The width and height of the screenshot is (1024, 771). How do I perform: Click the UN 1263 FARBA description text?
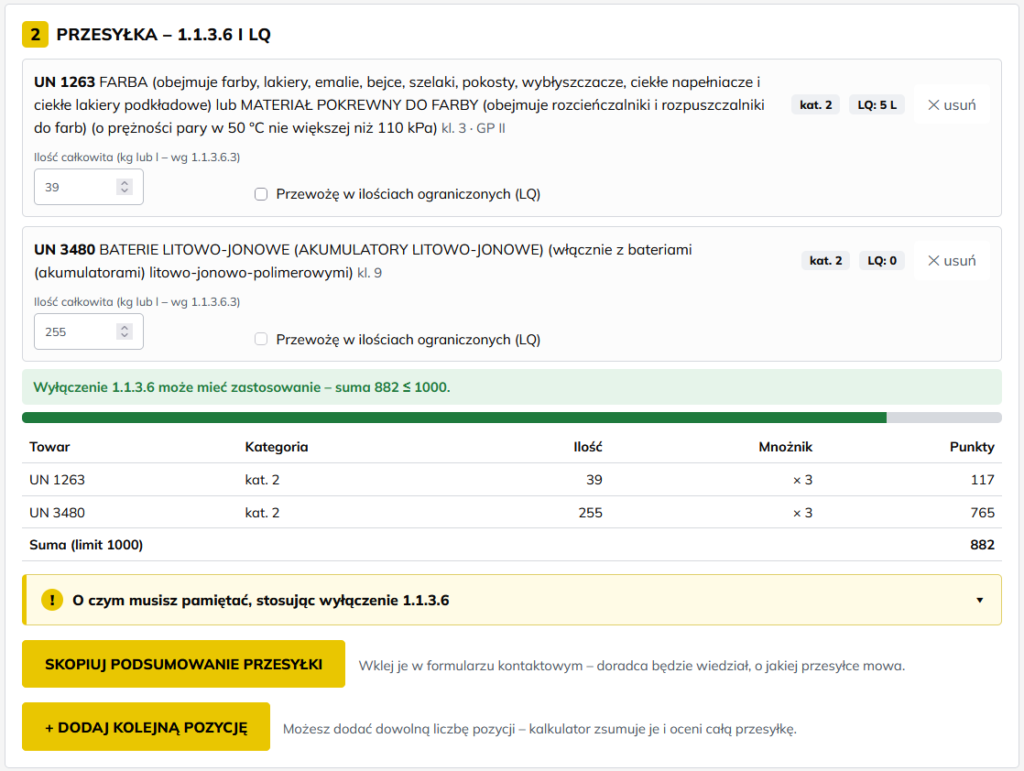pyautogui.click(x=399, y=105)
